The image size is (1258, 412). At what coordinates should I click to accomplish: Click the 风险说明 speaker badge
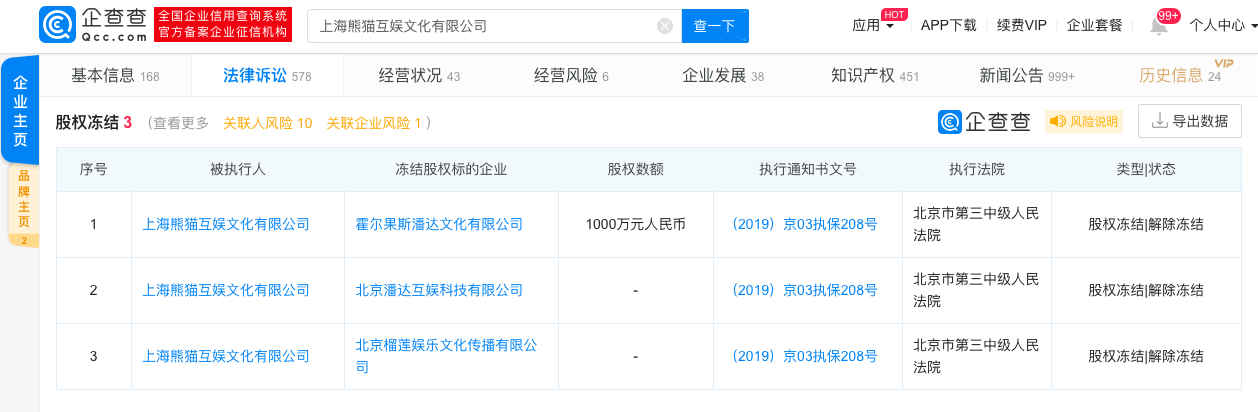pos(1084,122)
